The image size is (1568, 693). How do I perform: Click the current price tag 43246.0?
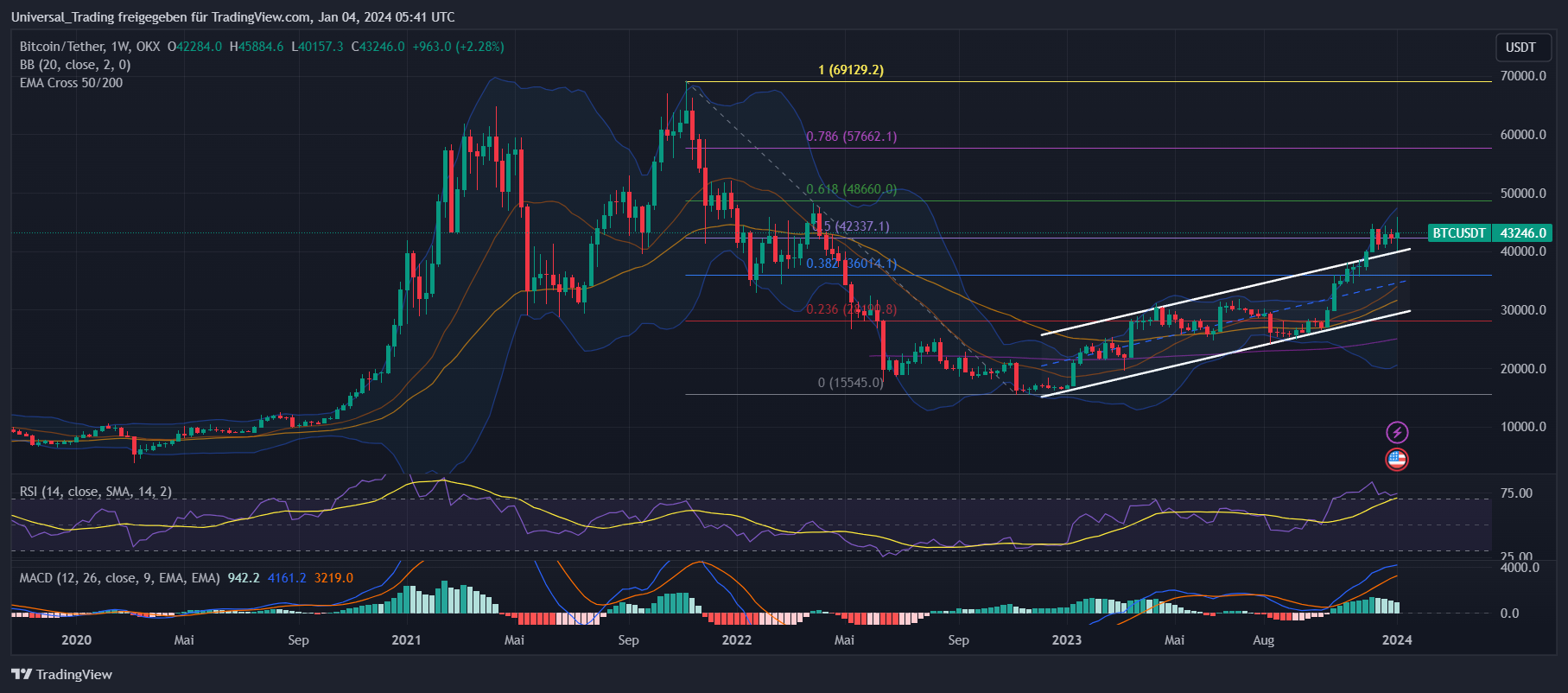1522,233
